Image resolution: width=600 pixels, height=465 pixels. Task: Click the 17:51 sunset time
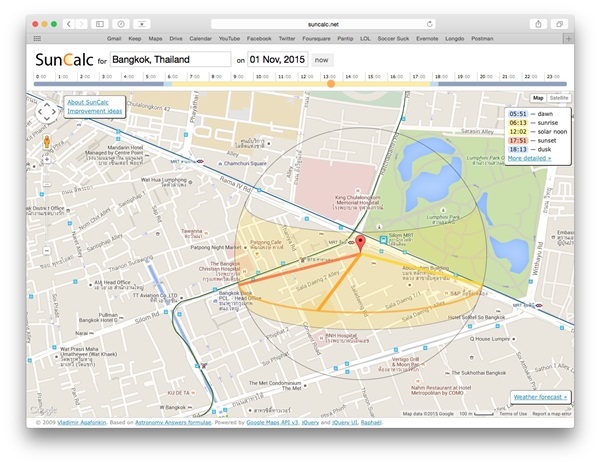(x=518, y=140)
